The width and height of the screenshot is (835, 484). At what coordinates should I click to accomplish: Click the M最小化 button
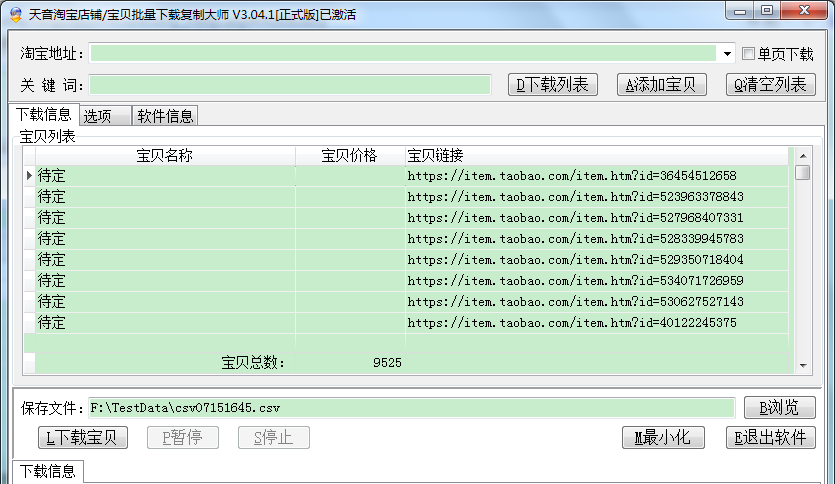click(663, 437)
